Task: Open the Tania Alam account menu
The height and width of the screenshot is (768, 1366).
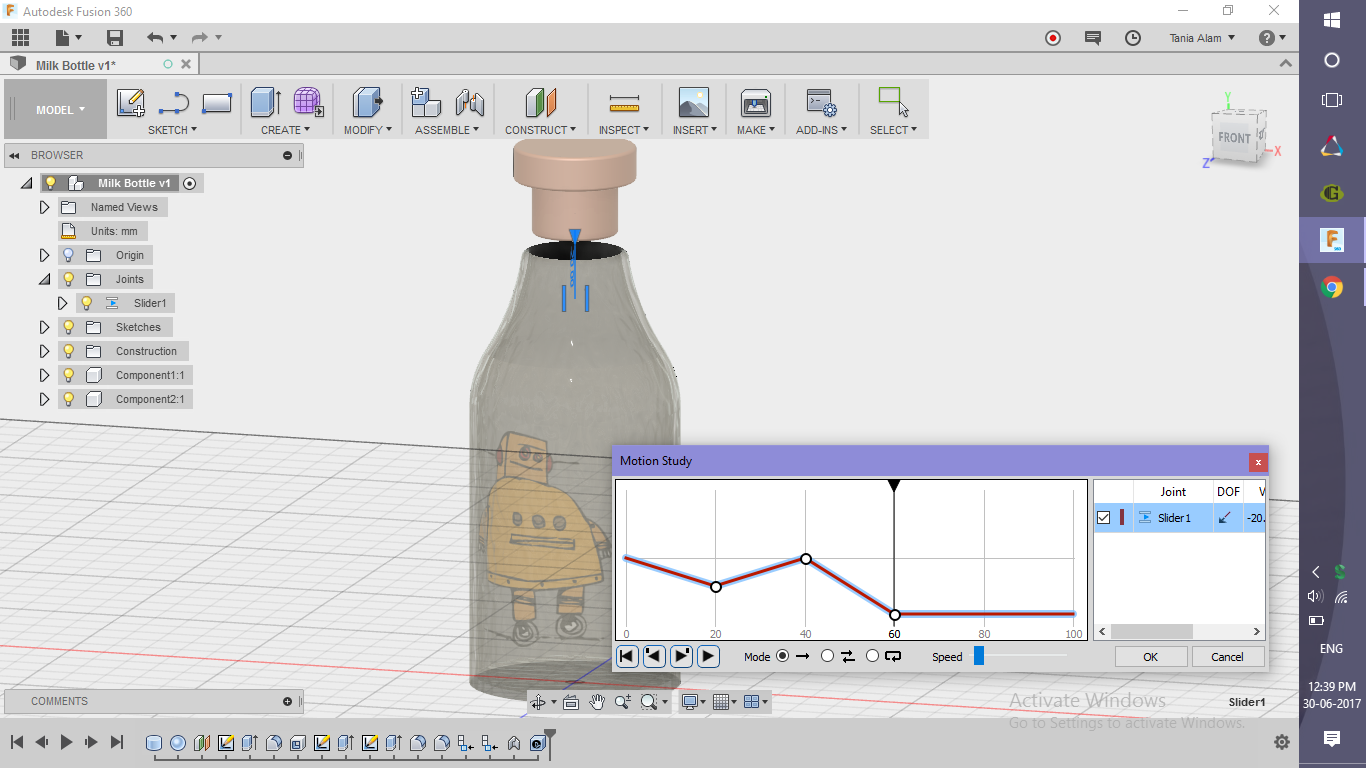Action: coord(1202,38)
